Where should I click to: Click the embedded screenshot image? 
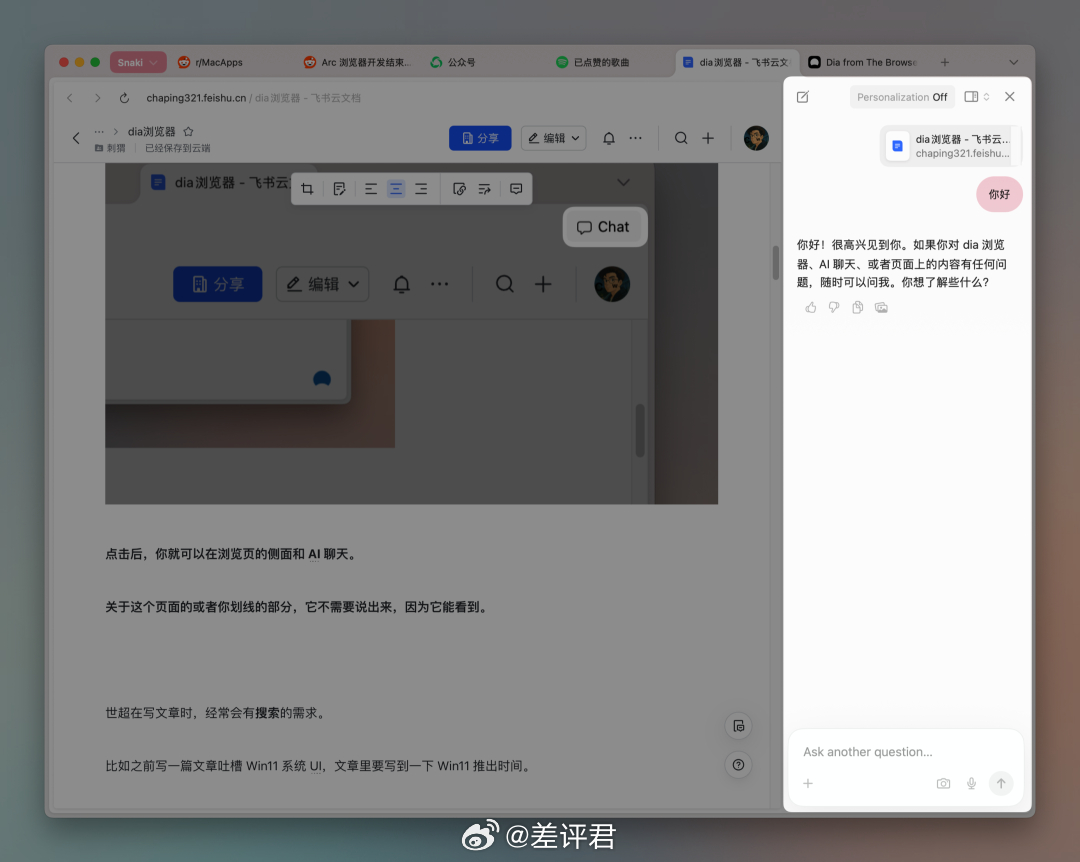tap(411, 333)
